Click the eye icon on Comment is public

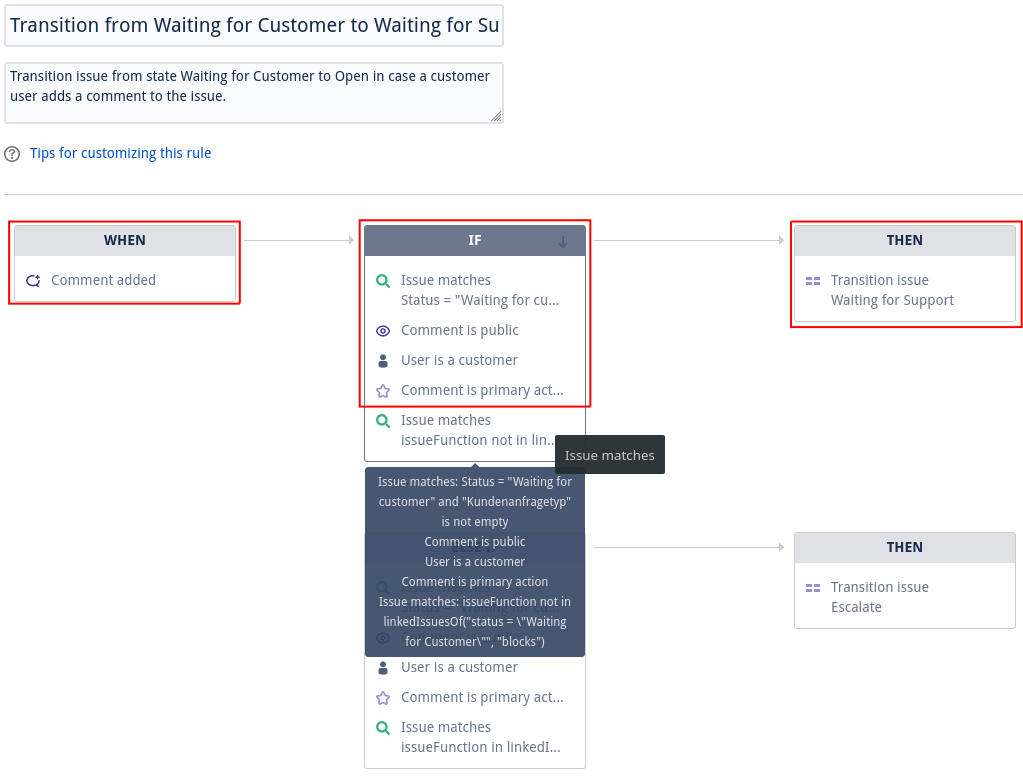pyautogui.click(x=382, y=330)
